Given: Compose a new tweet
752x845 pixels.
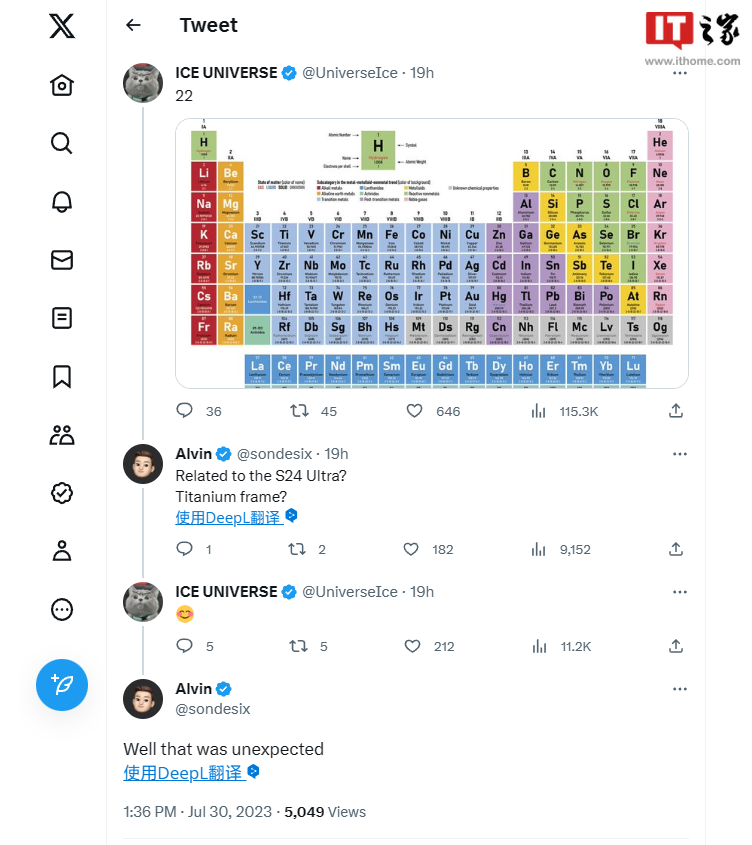Looking at the screenshot, I should click(61, 685).
